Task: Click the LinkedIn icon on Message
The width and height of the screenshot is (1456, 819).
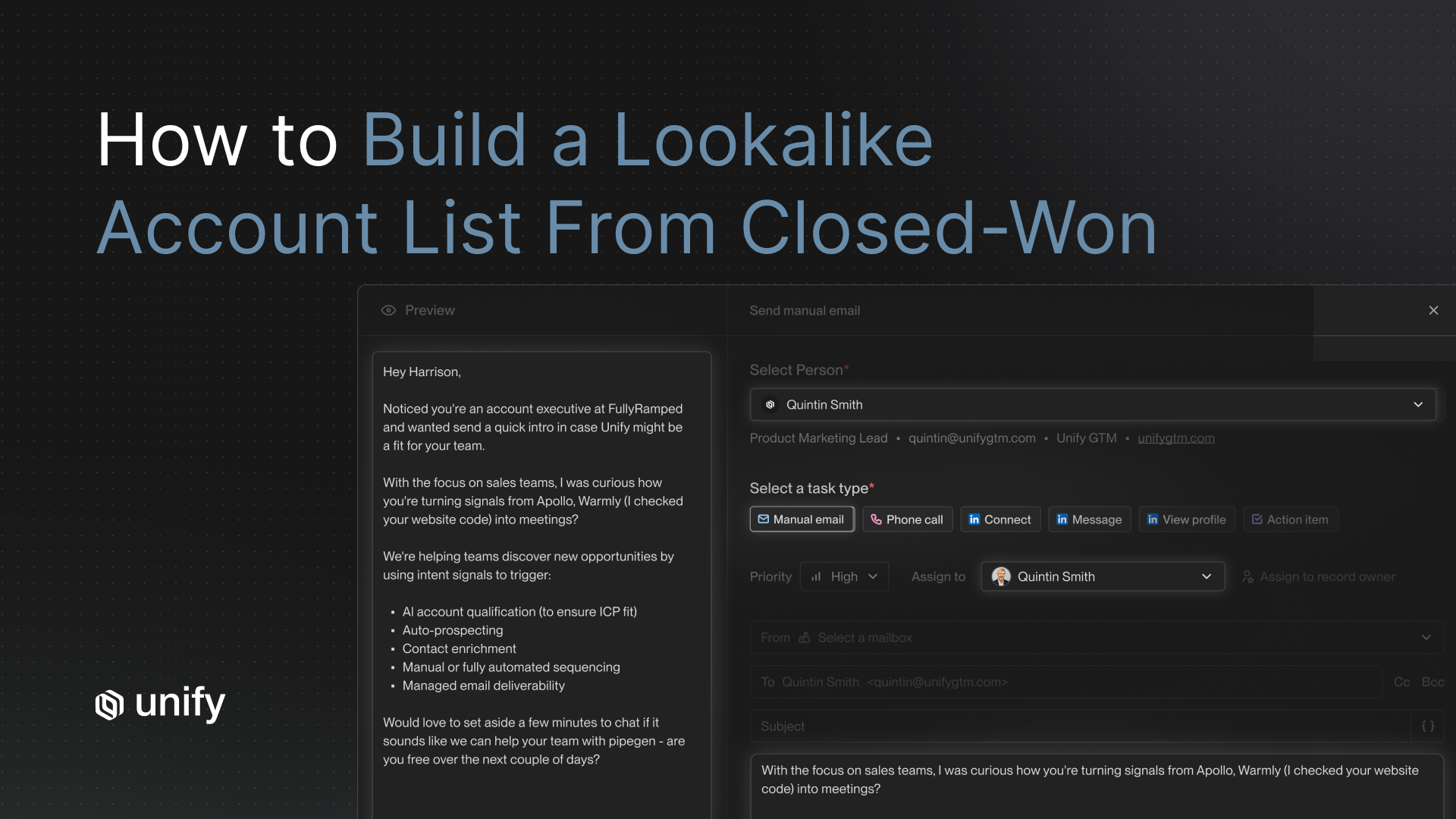Action: tap(1062, 519)
